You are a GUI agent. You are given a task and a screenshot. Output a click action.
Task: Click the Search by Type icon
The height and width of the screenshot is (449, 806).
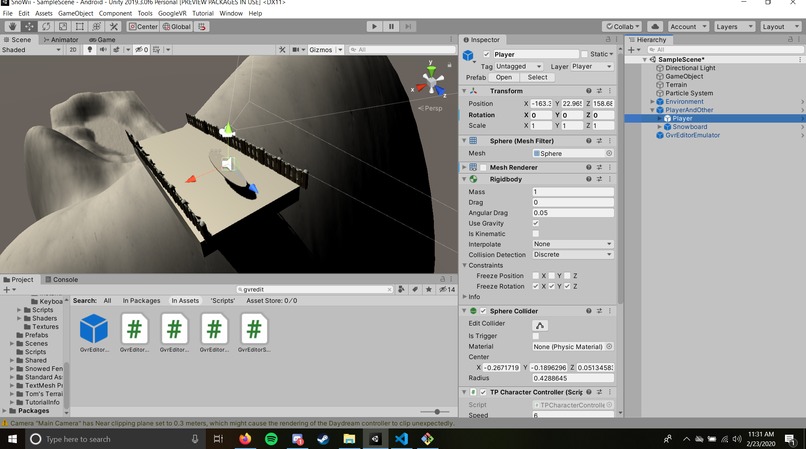coord(401,290)
